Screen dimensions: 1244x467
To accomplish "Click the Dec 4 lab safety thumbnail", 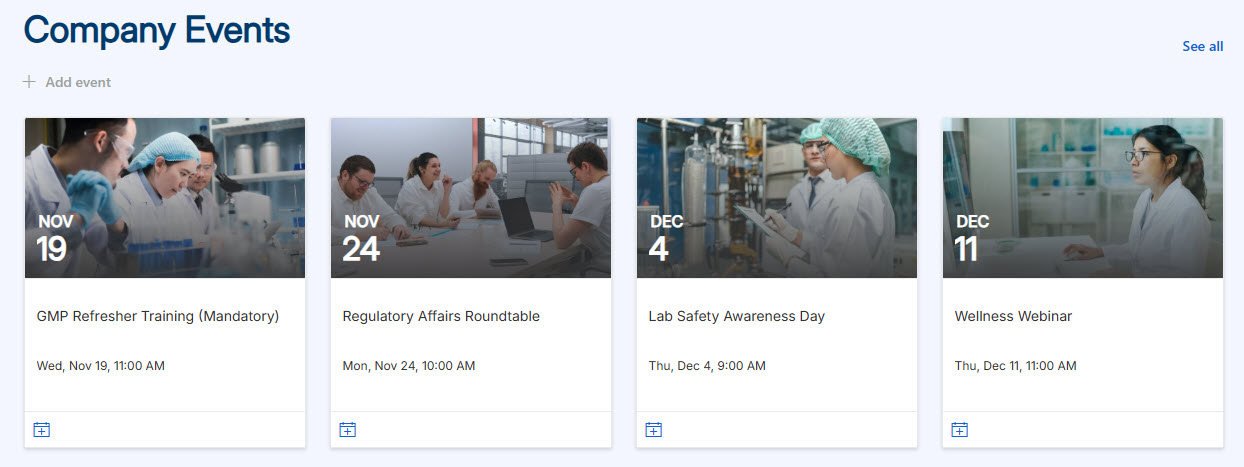I will pyautogui.click(x=777, y=198).
